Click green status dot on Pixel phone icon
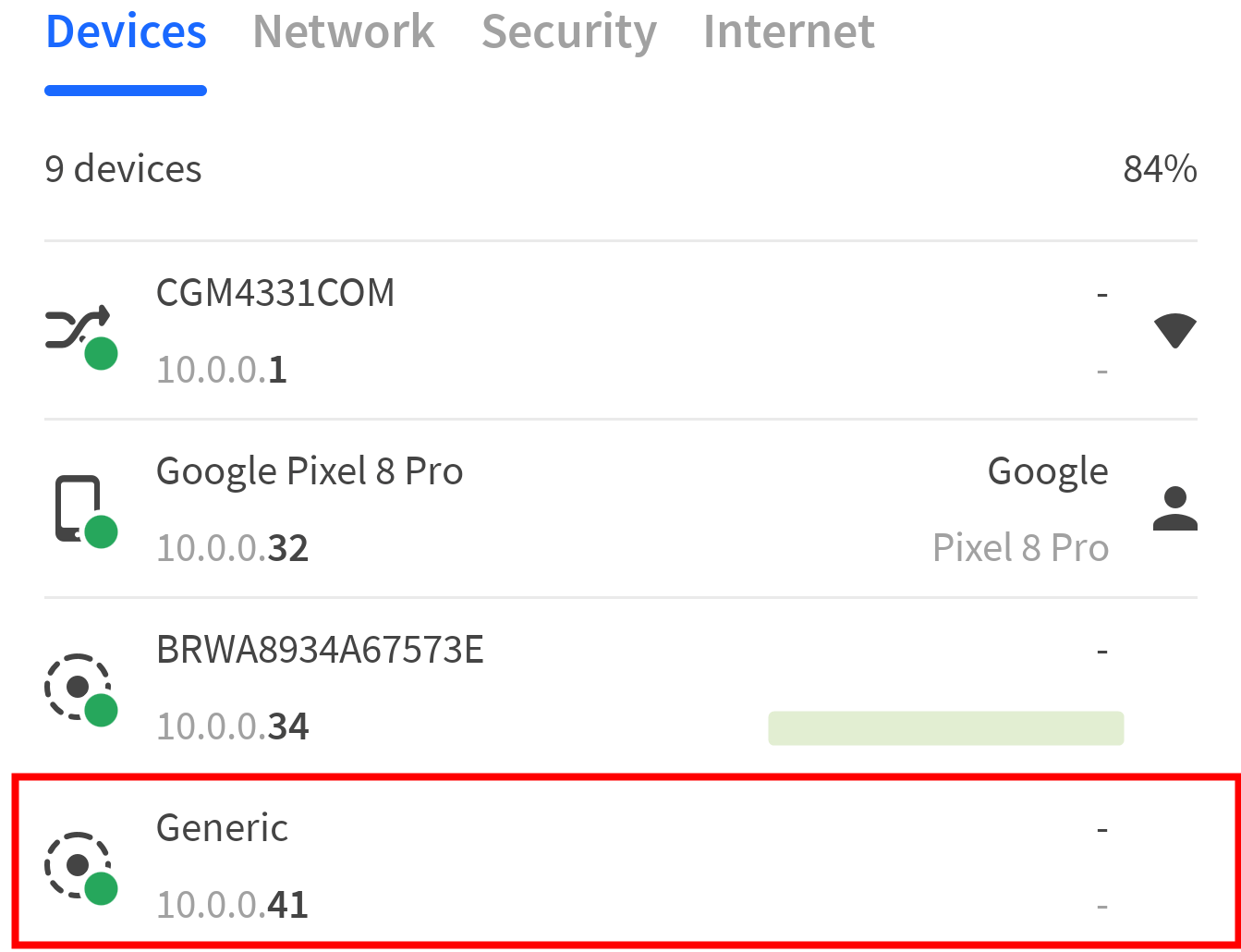This screenshot has width=1241, height=952. pyautogui.click(x=101, y=531)
